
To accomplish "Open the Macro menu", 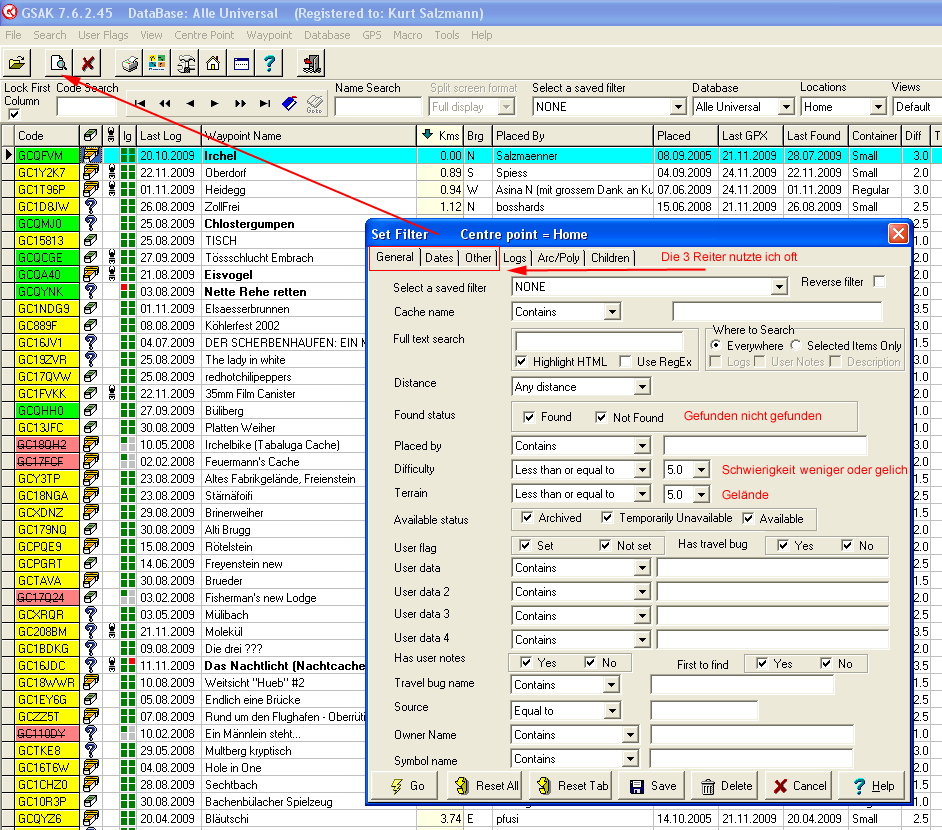I will [x=407, y=35].
